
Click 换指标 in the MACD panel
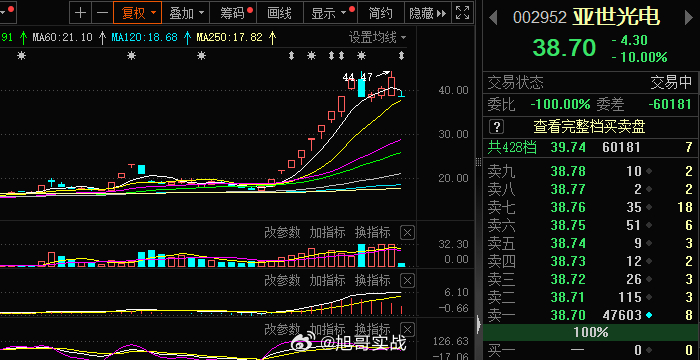pos(373,280)
